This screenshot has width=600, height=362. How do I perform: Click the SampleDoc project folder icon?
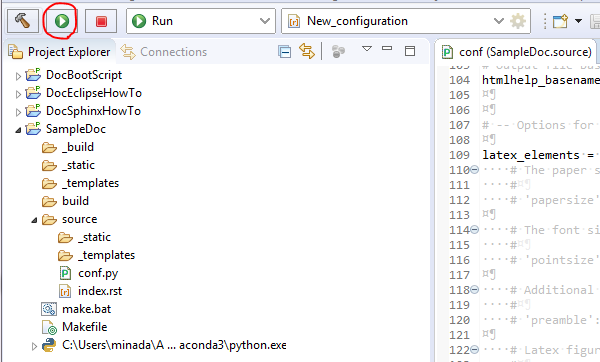point(33,129)
